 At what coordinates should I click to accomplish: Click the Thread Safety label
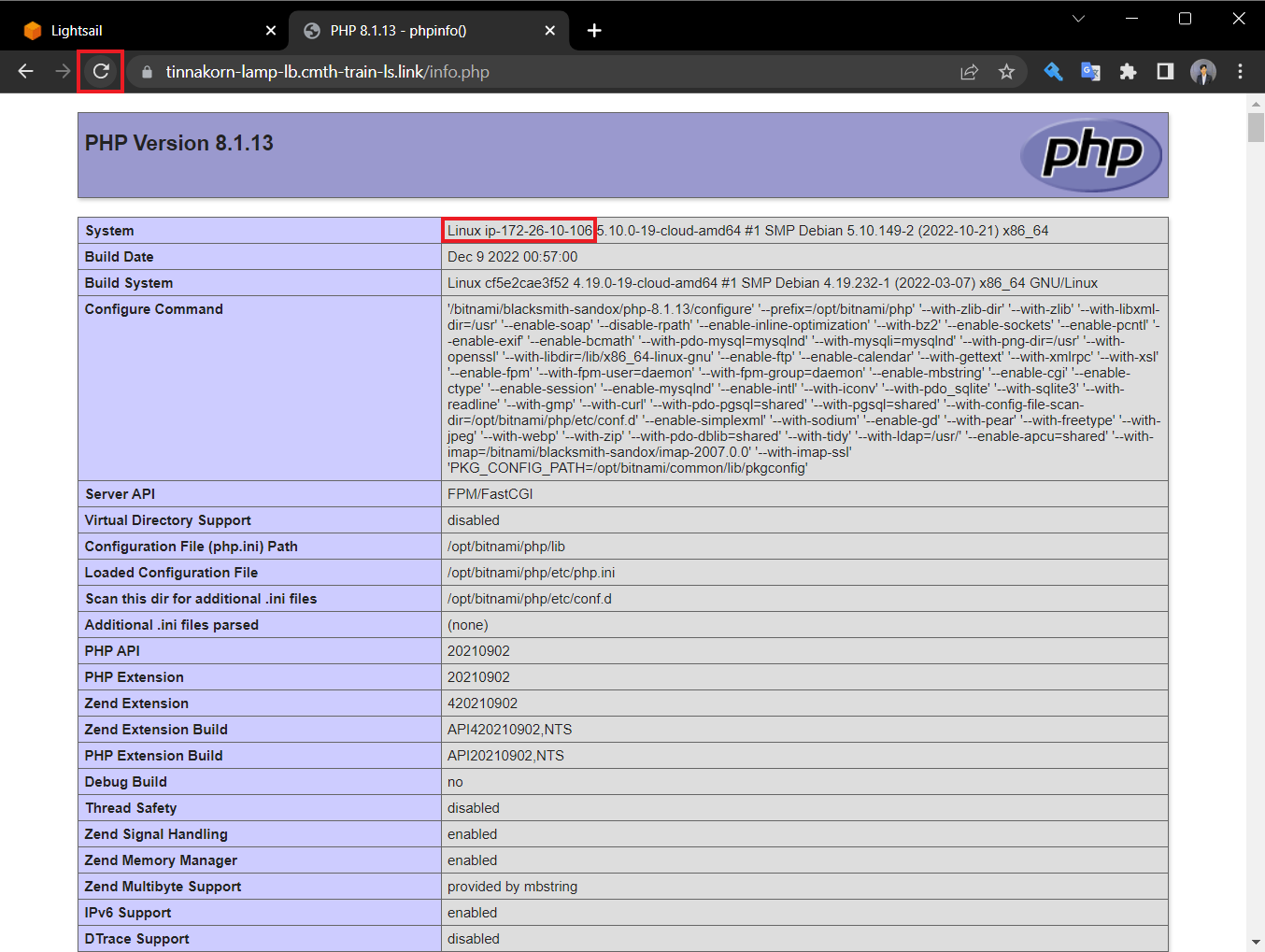pyautogui.click(x=131, y=808)
